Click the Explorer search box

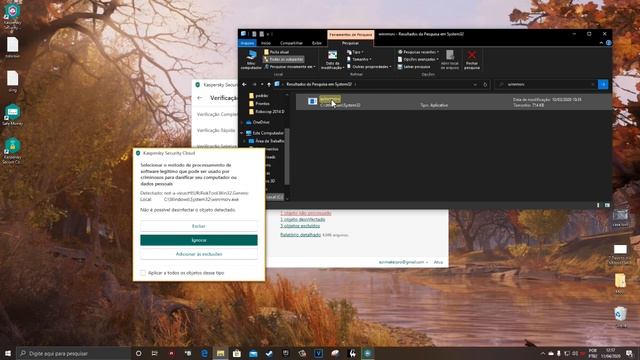point(546,84)
